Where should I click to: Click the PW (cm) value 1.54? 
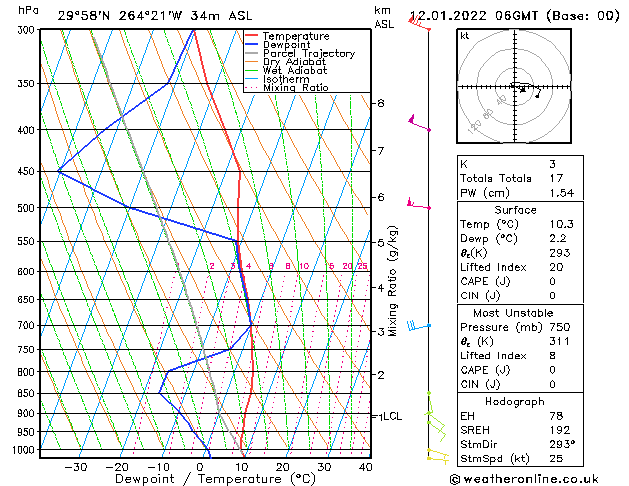(562, 193)
